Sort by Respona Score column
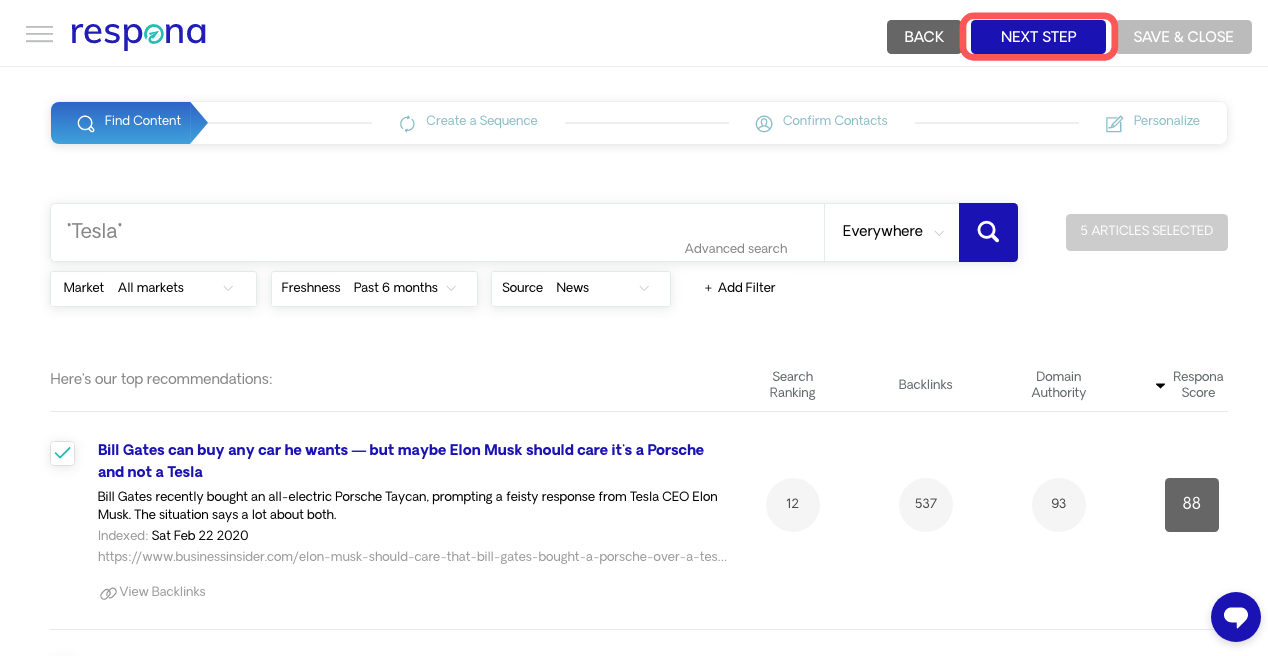1268x656 pixels. pyautogui.click(x=1198, y=385)
